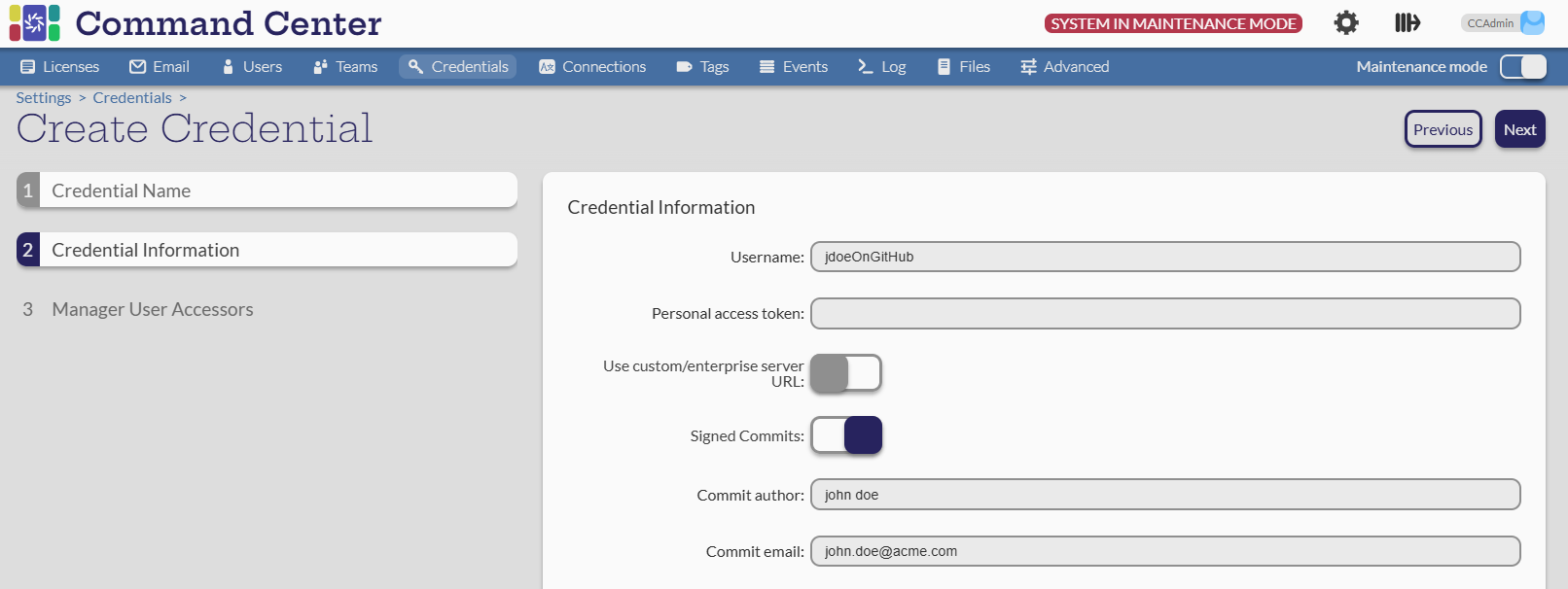Go to the Email settings

click(x=160, y=67)
